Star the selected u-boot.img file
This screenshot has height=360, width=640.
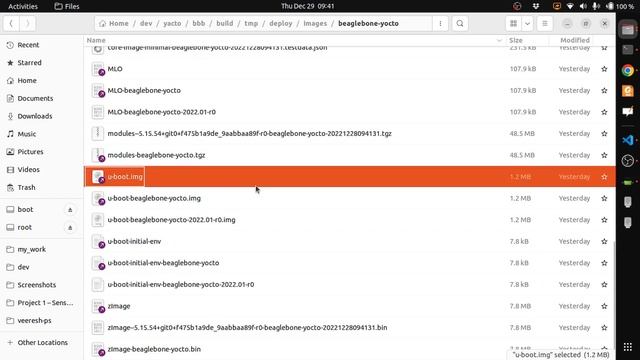point(604,177)
